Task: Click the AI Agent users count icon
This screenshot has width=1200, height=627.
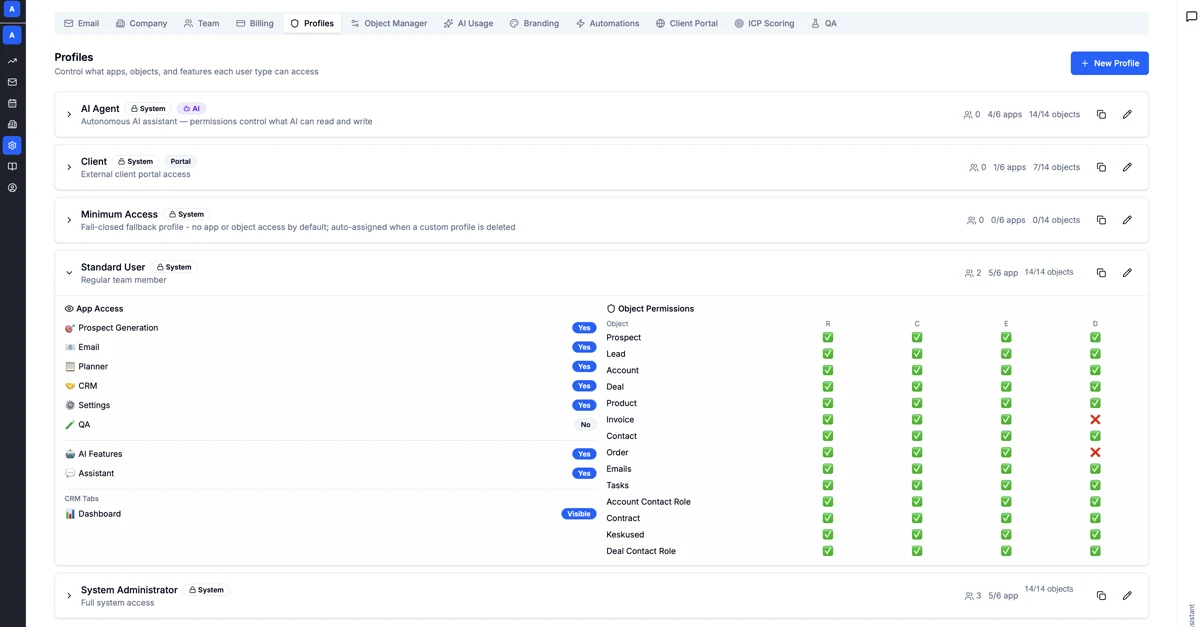Action: click(968, 115)
